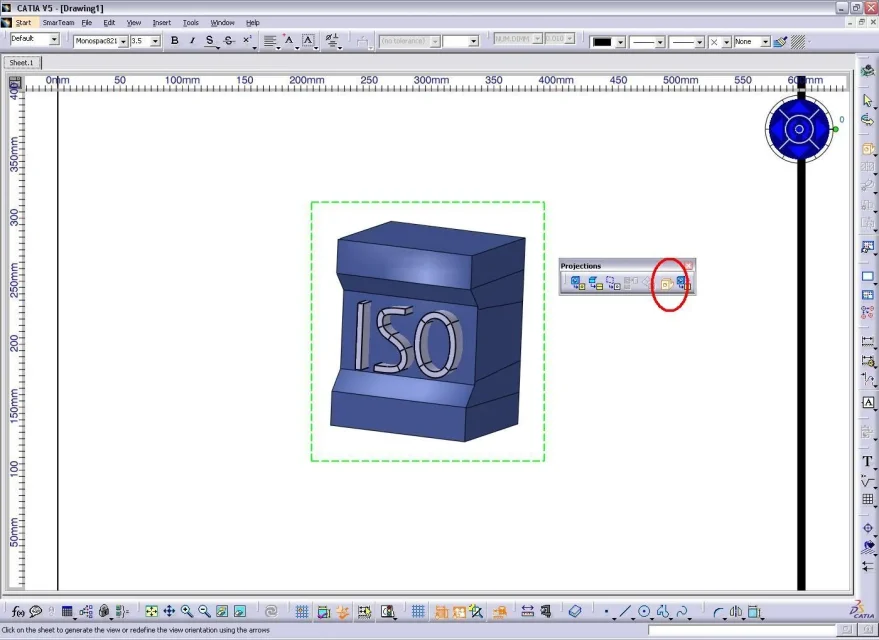Toggle Strikethrough text formatting
The height and width of the screenshot is (640, 879).
click(228, 41)
